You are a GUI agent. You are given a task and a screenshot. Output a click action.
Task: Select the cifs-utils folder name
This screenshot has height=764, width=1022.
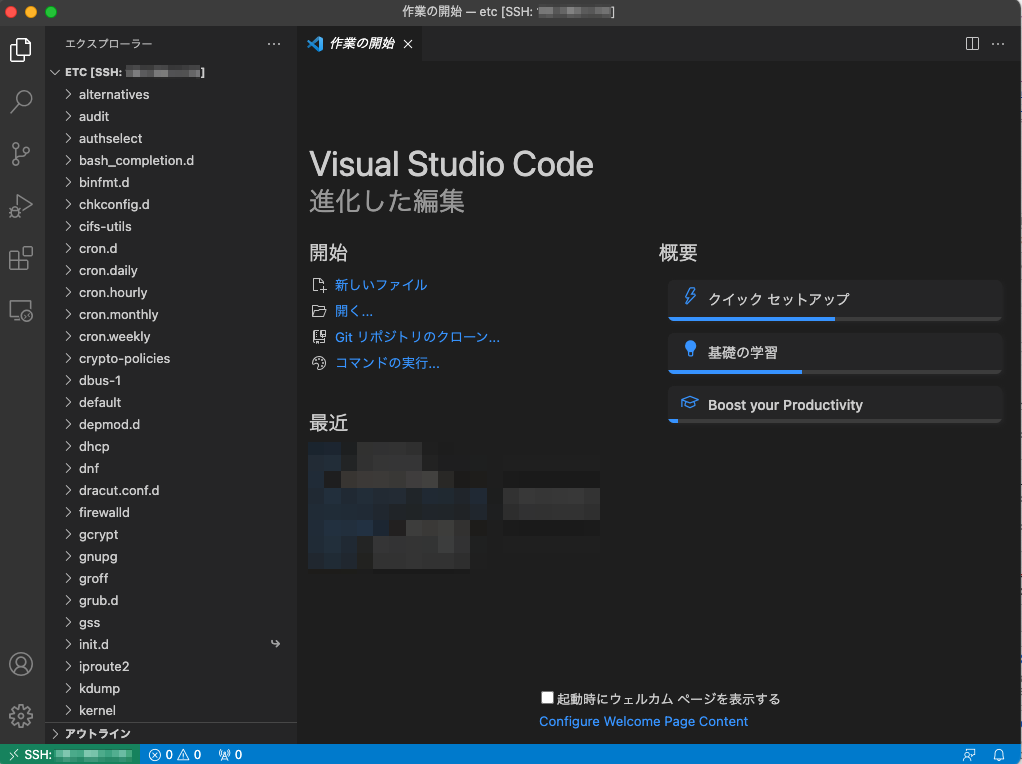(105, 227)
